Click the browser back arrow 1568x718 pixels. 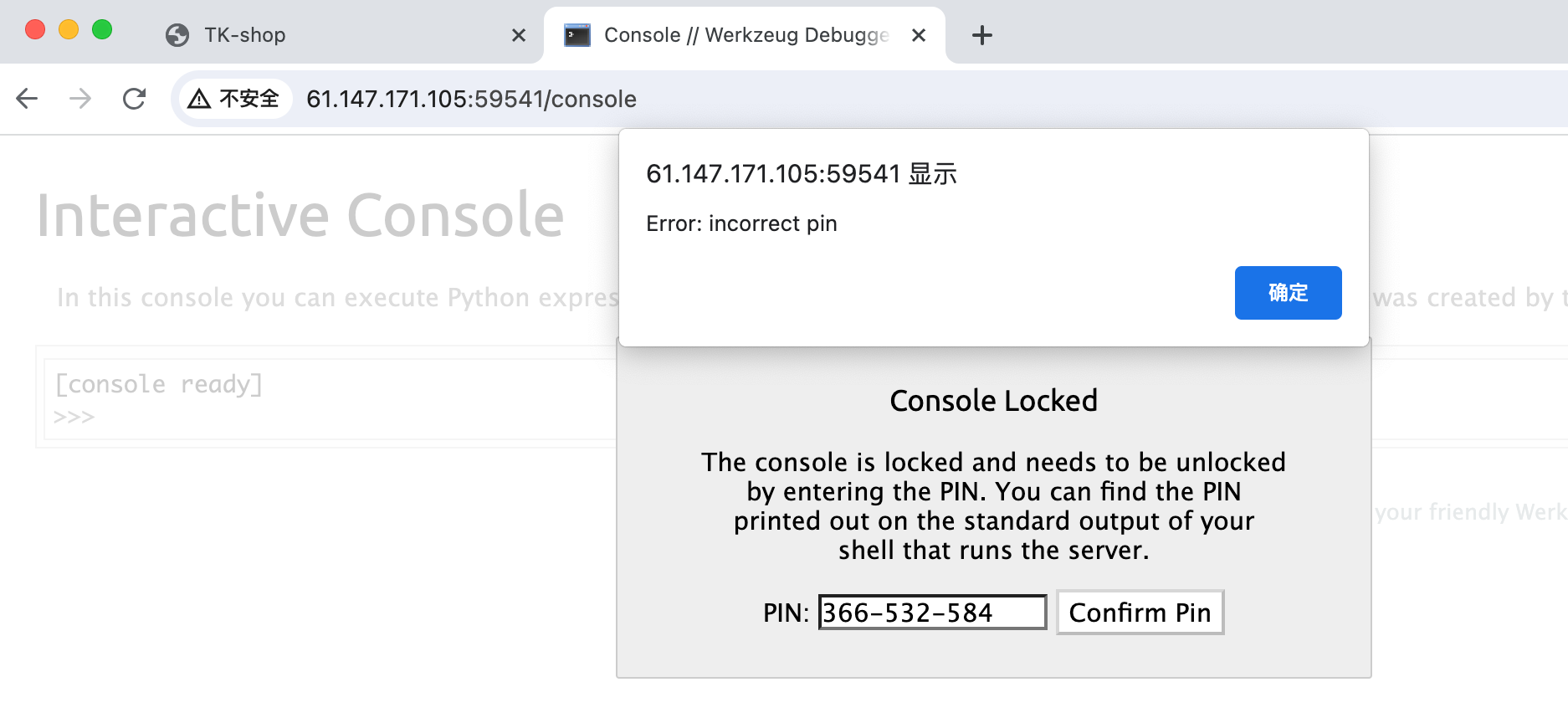tap(27, 99)
